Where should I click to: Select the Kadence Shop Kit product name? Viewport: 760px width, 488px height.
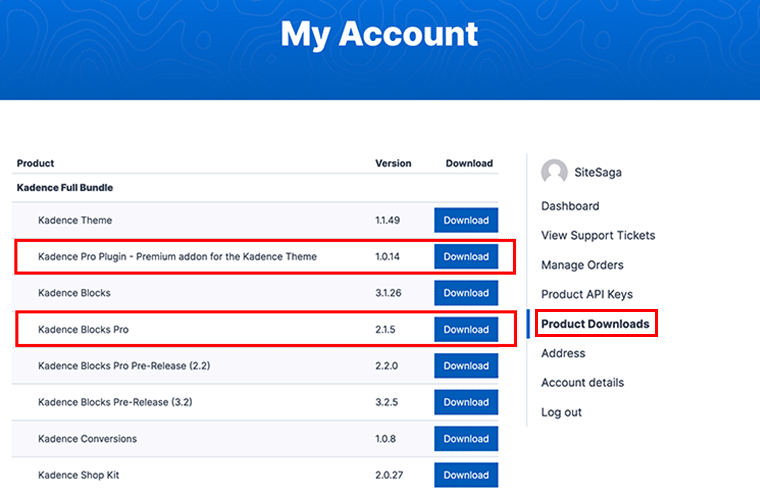click(79, 475)
